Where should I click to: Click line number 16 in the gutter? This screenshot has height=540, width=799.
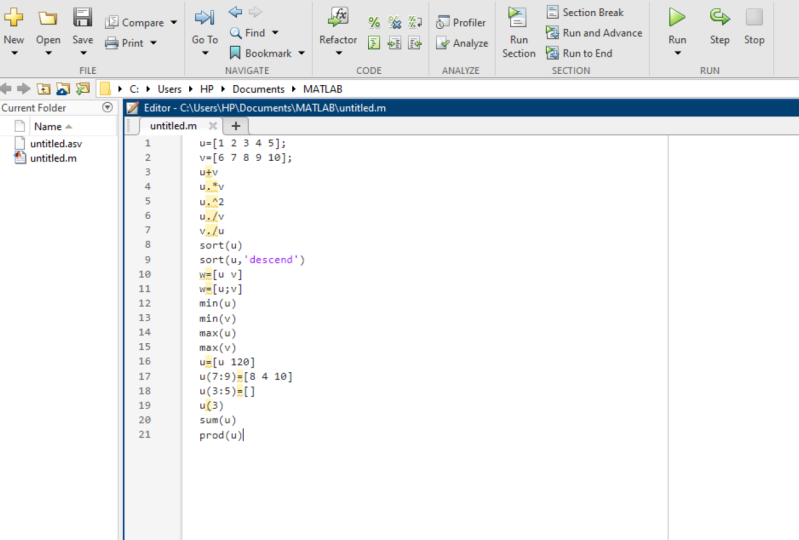145,361
